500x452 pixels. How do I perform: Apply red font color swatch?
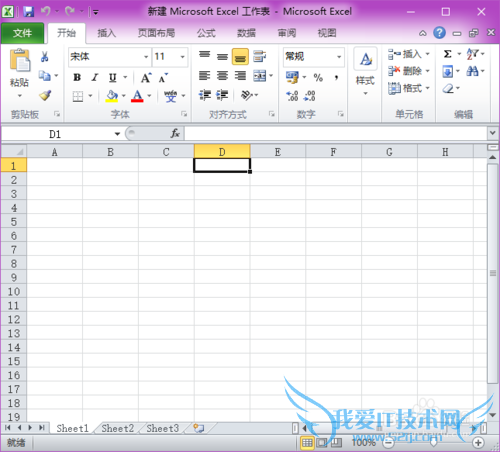coord(137,96)
